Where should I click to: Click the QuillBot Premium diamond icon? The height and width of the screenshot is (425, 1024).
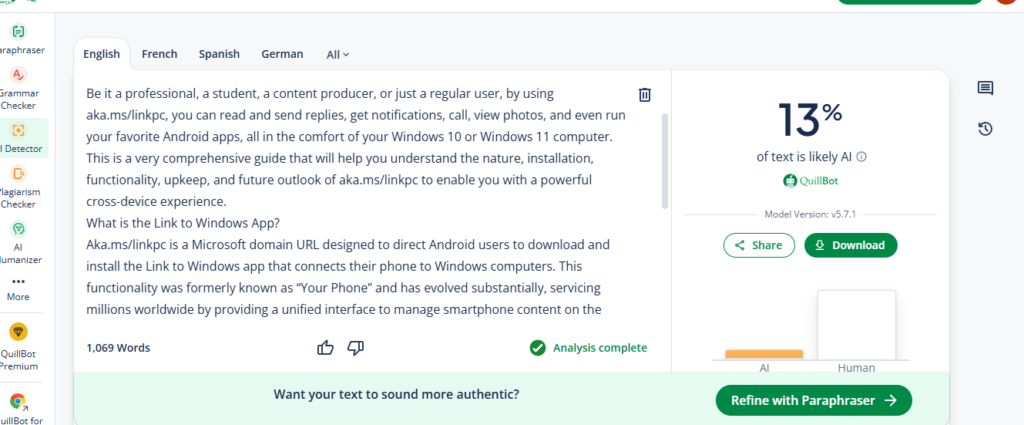[18, 332]
